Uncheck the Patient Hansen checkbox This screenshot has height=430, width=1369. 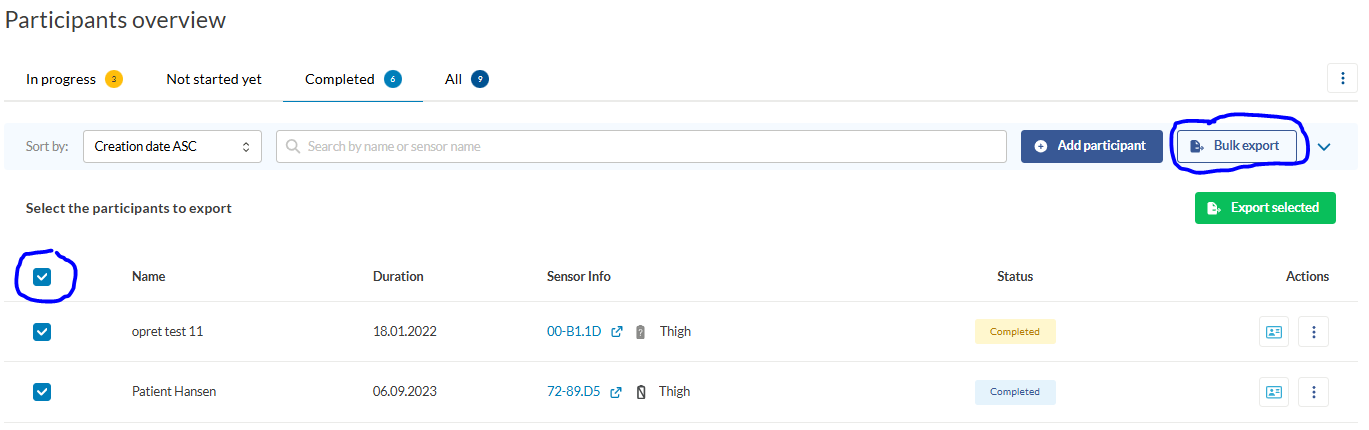pyautogui.click(x=42, y=392)
